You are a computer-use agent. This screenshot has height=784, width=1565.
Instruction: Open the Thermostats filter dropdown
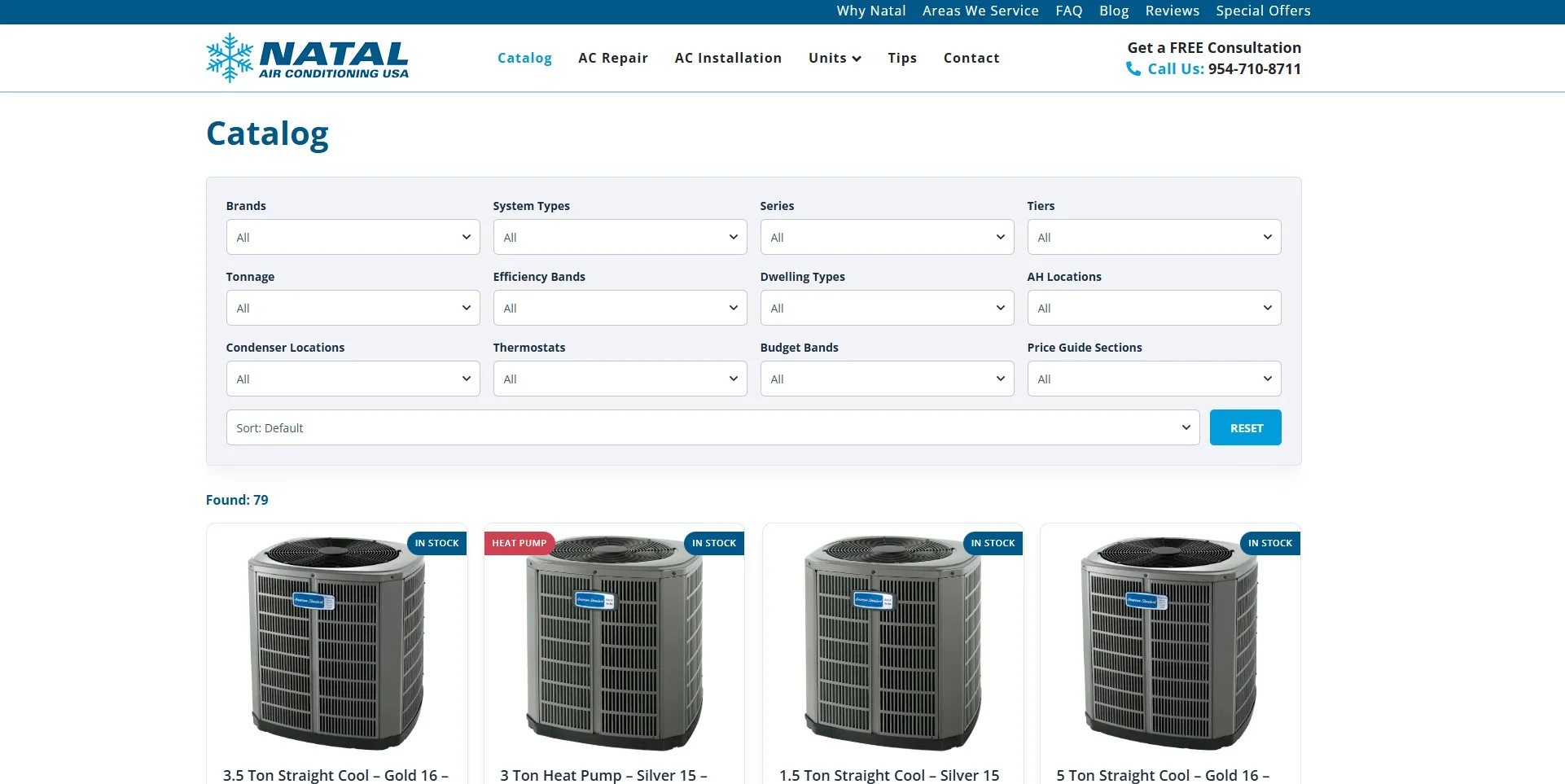point(620,379)
